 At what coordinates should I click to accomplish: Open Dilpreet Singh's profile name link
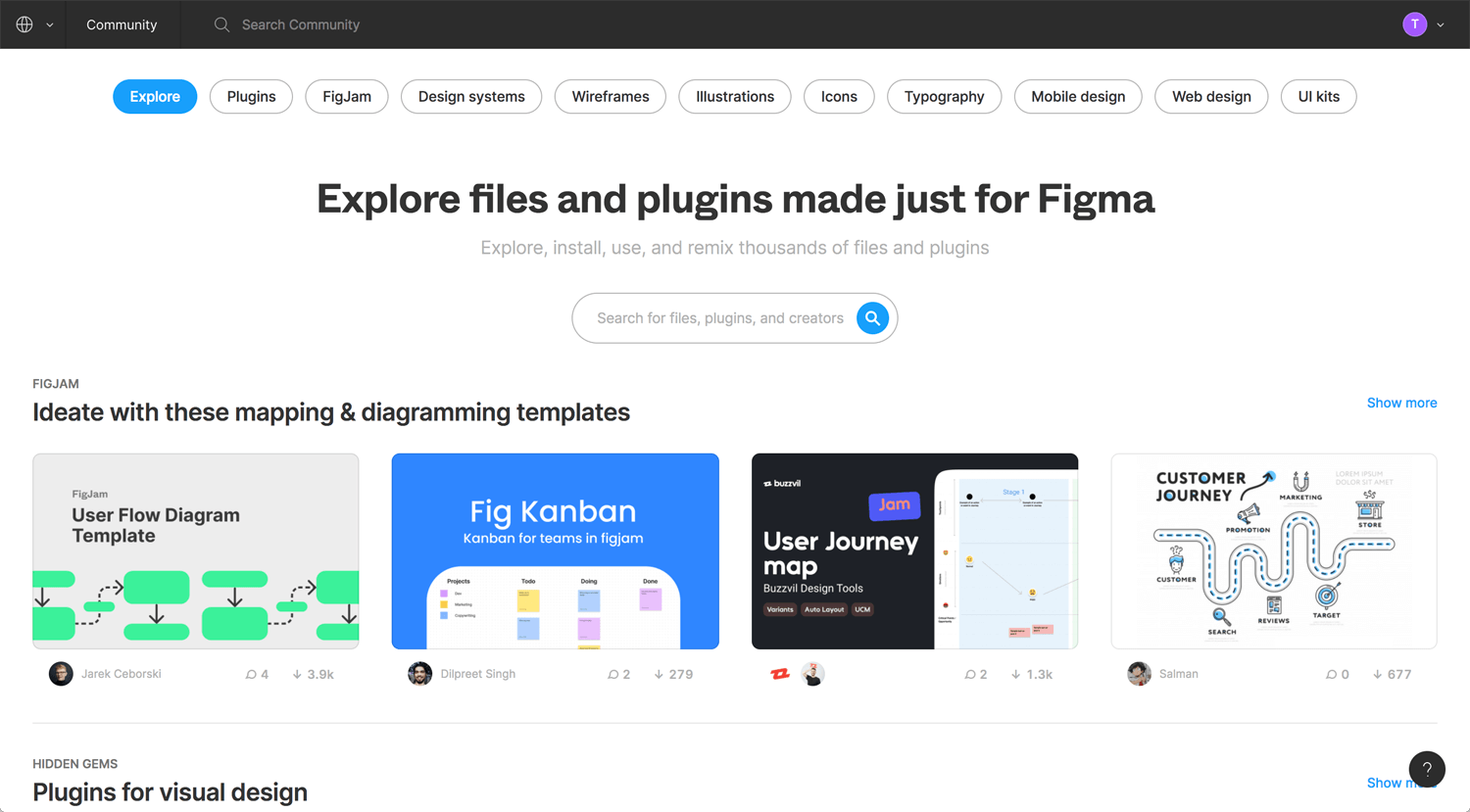tap(478, 674)
